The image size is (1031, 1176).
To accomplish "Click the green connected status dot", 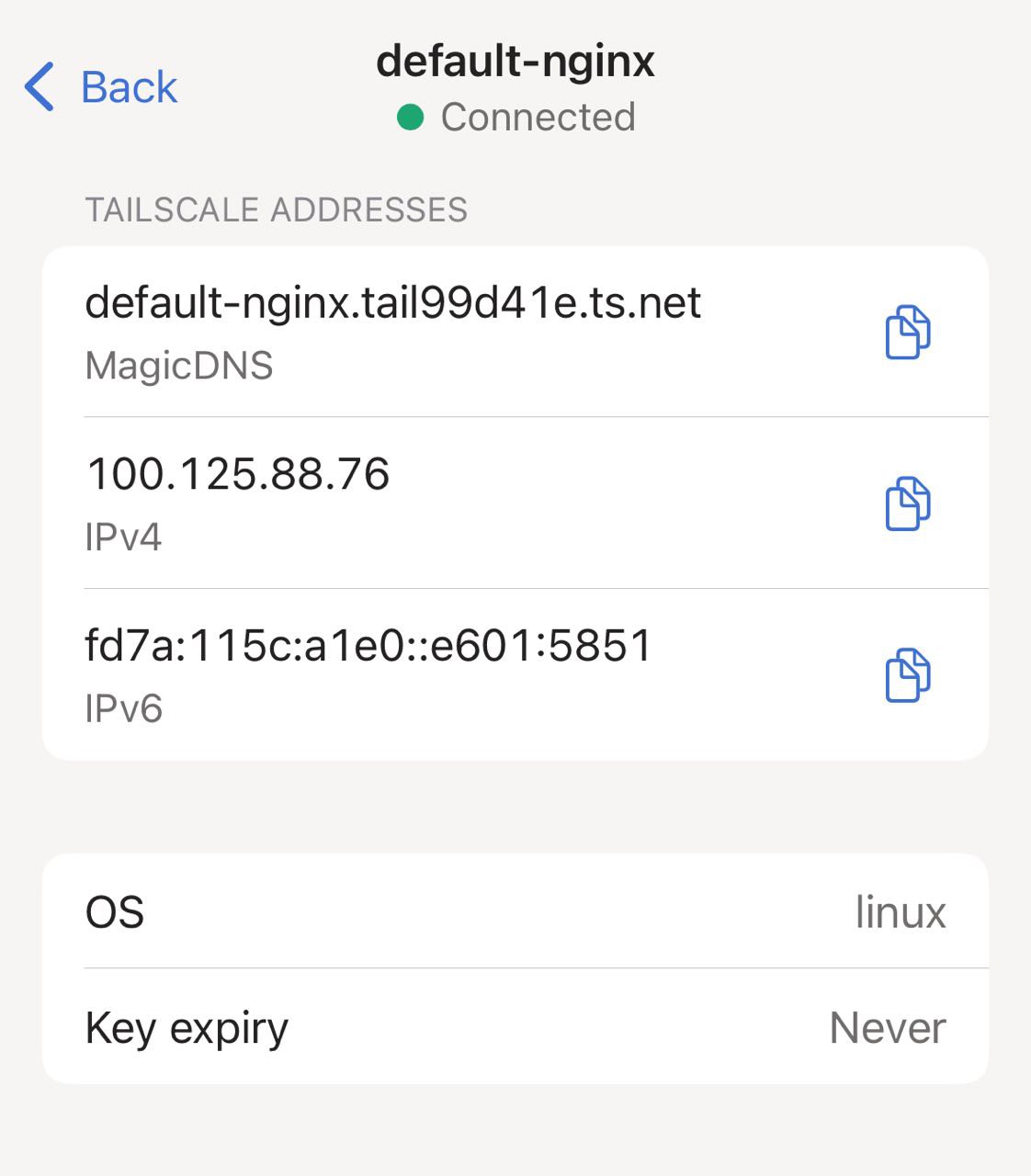I will point(410,118).
